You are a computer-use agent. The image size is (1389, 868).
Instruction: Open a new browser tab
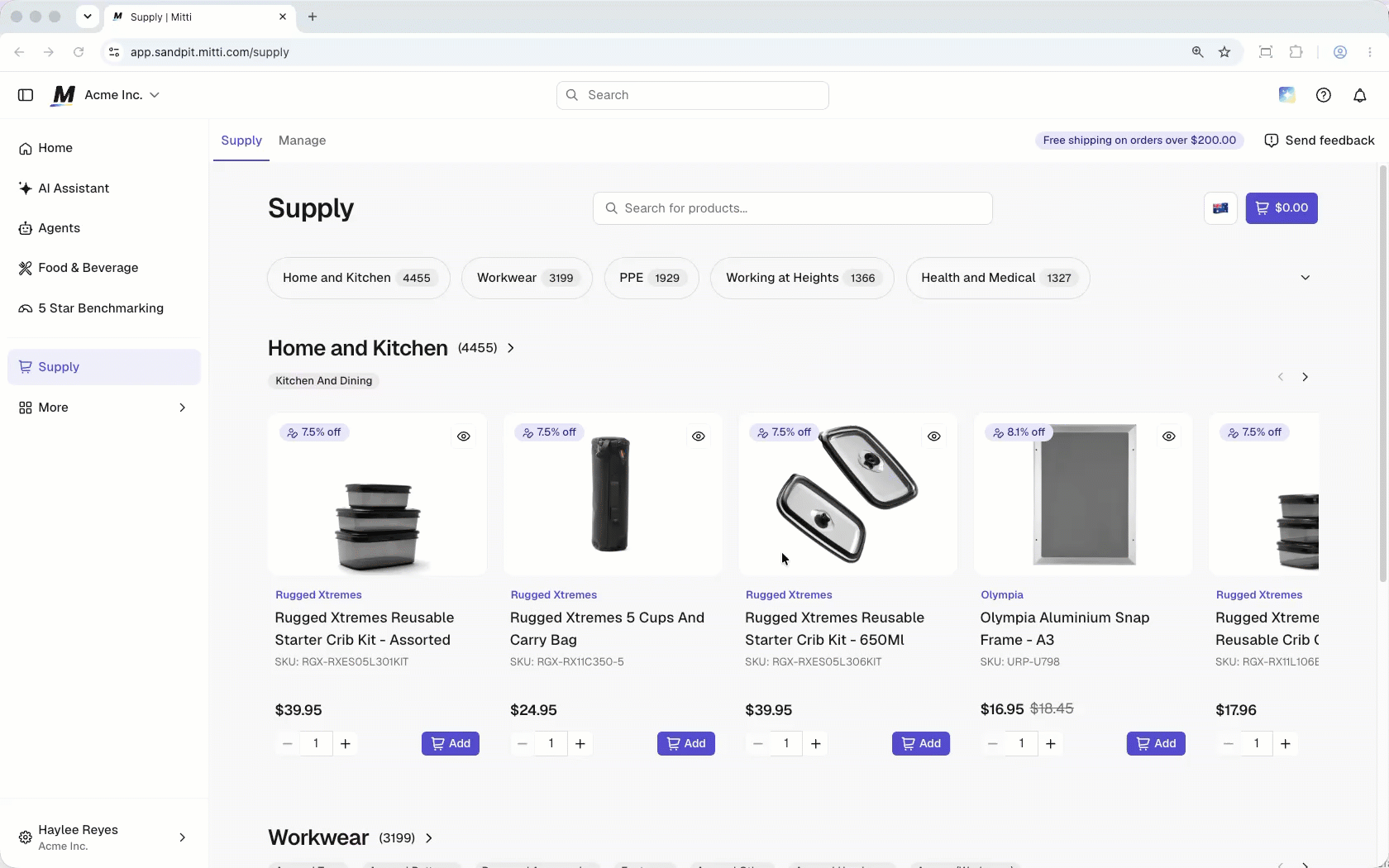pos(313,17)
